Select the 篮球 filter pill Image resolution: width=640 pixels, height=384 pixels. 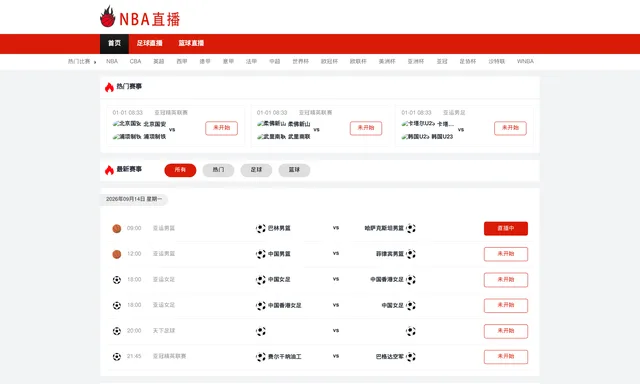click(x=294, y=170)
